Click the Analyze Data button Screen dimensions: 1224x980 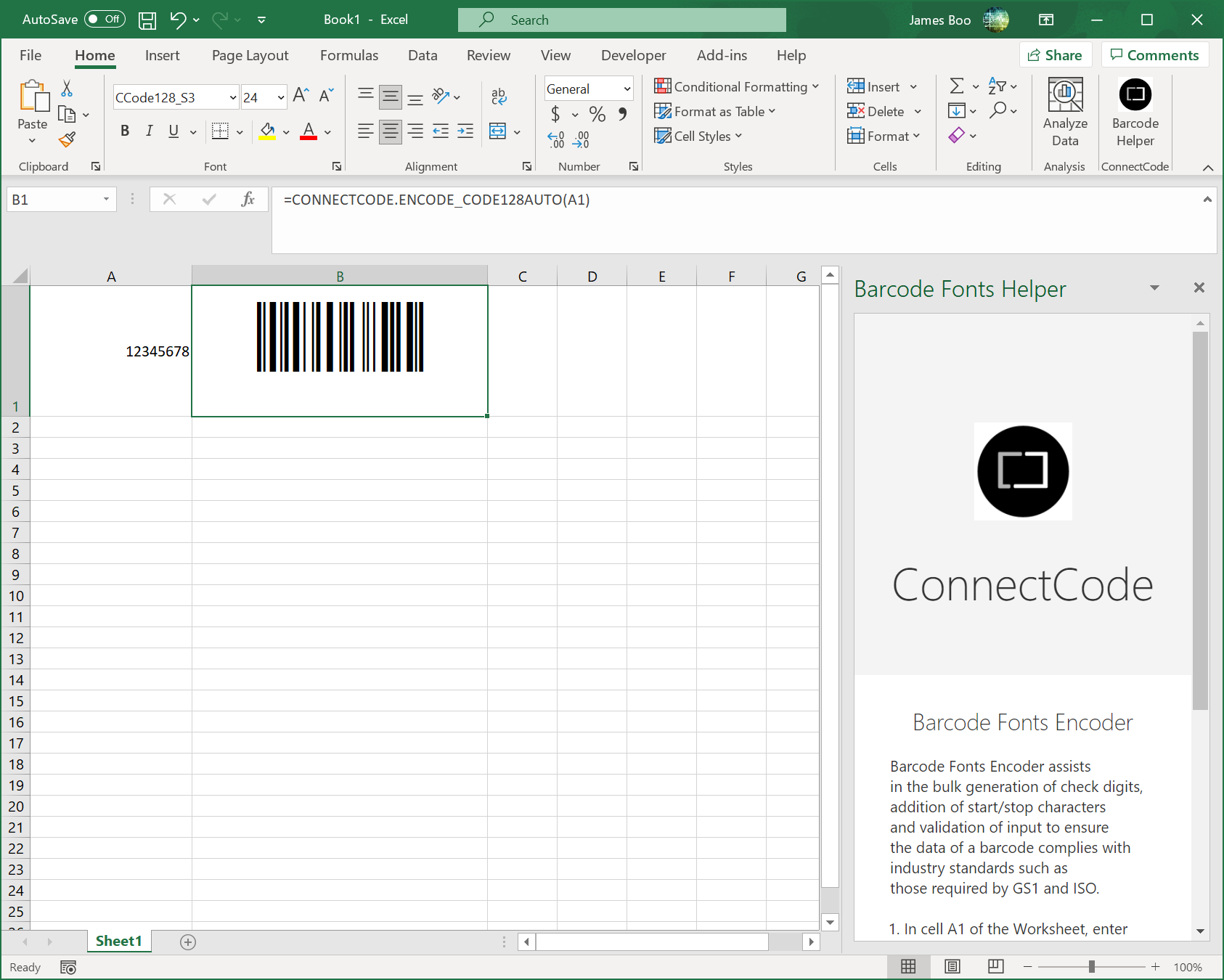pos(1065,113)
